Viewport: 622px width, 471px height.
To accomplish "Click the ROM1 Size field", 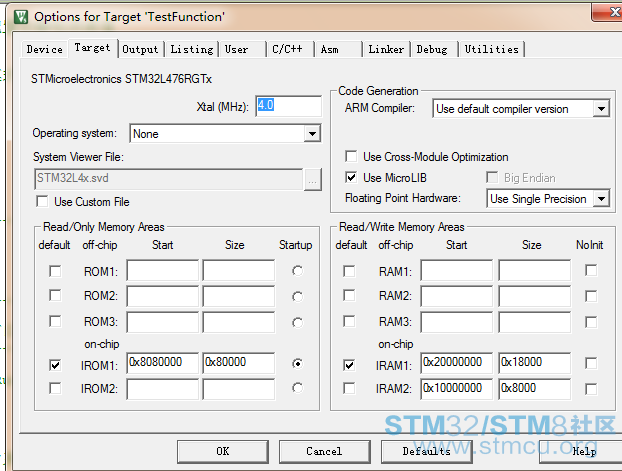I will click(238, 270).
